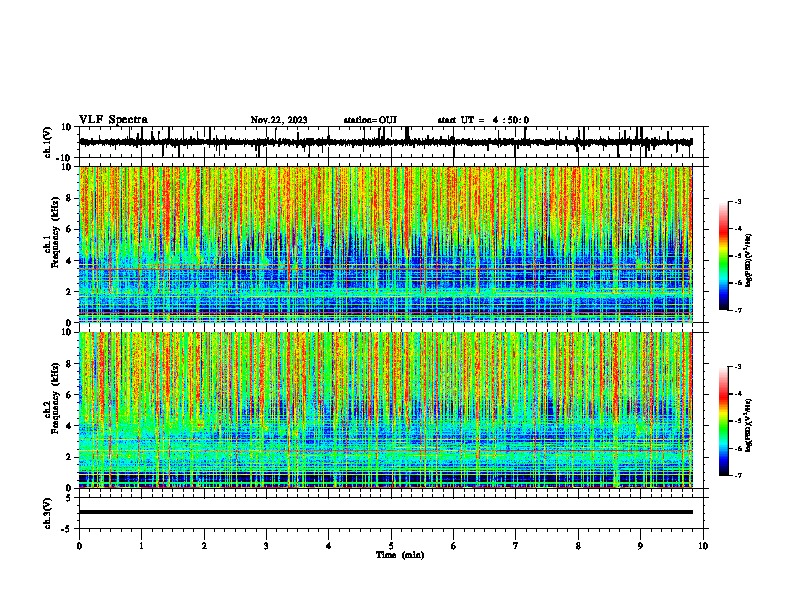Click the "-5" tick of the ch.3(V) axis

pos(67,529)
